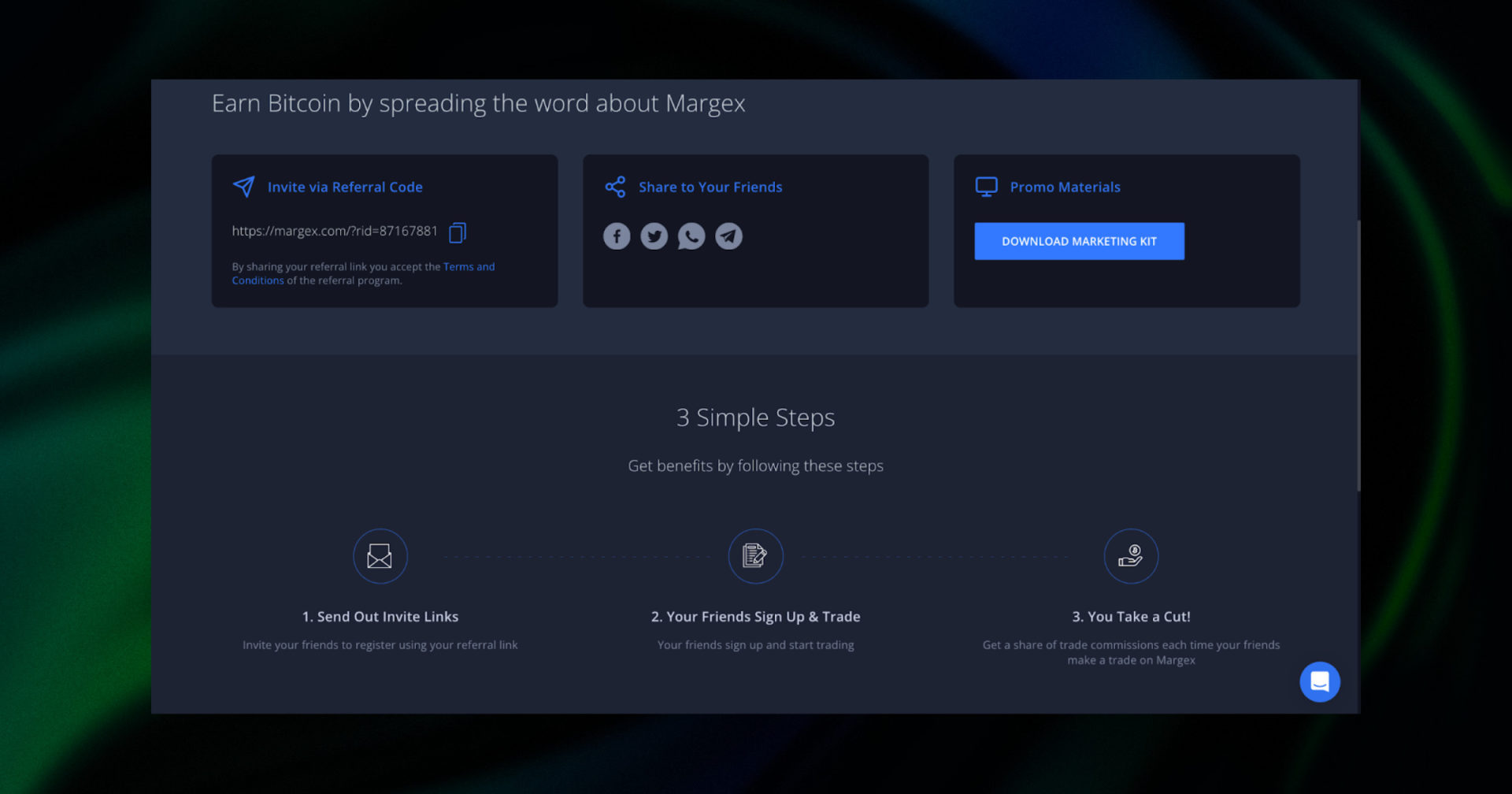The image size is (1512, 794).
Task: Open the Terms and Conditions link
Action: (469, 266)
